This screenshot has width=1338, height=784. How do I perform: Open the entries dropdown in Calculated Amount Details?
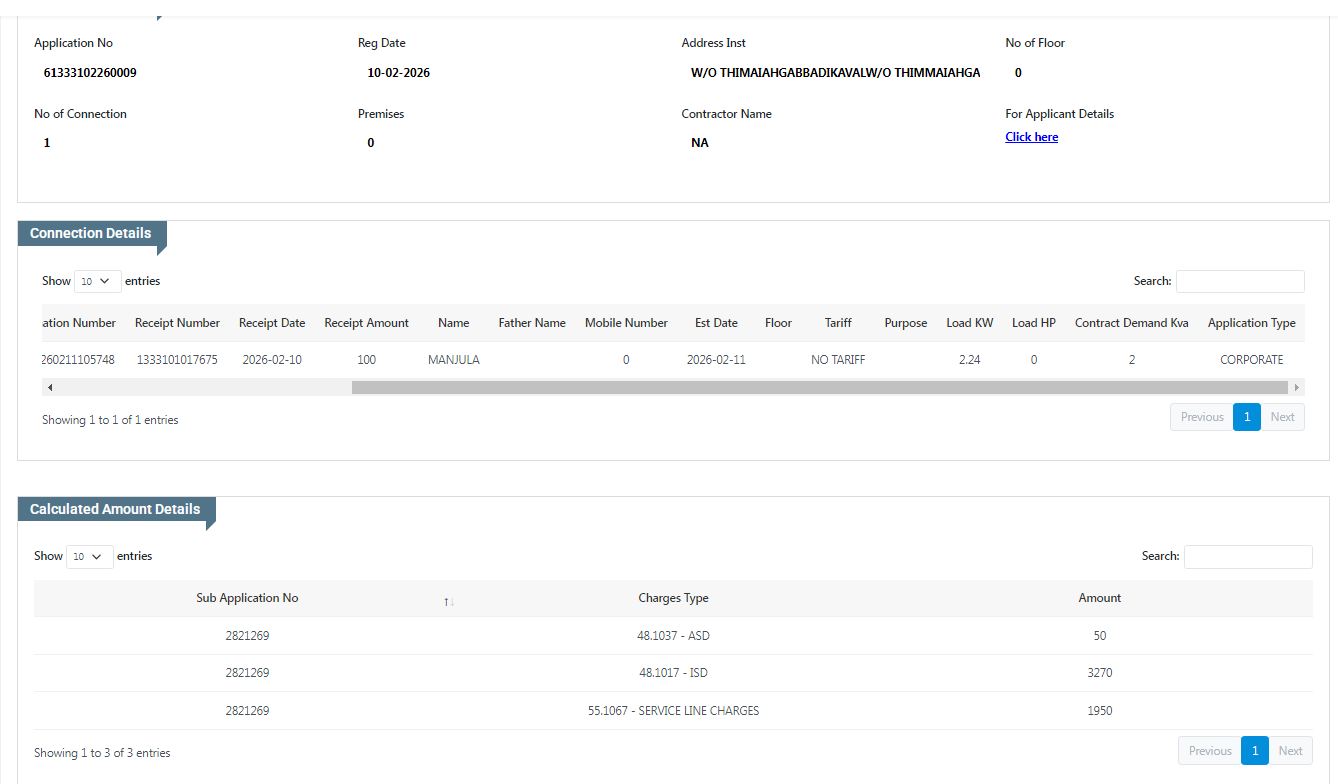[x=89, y=556]
